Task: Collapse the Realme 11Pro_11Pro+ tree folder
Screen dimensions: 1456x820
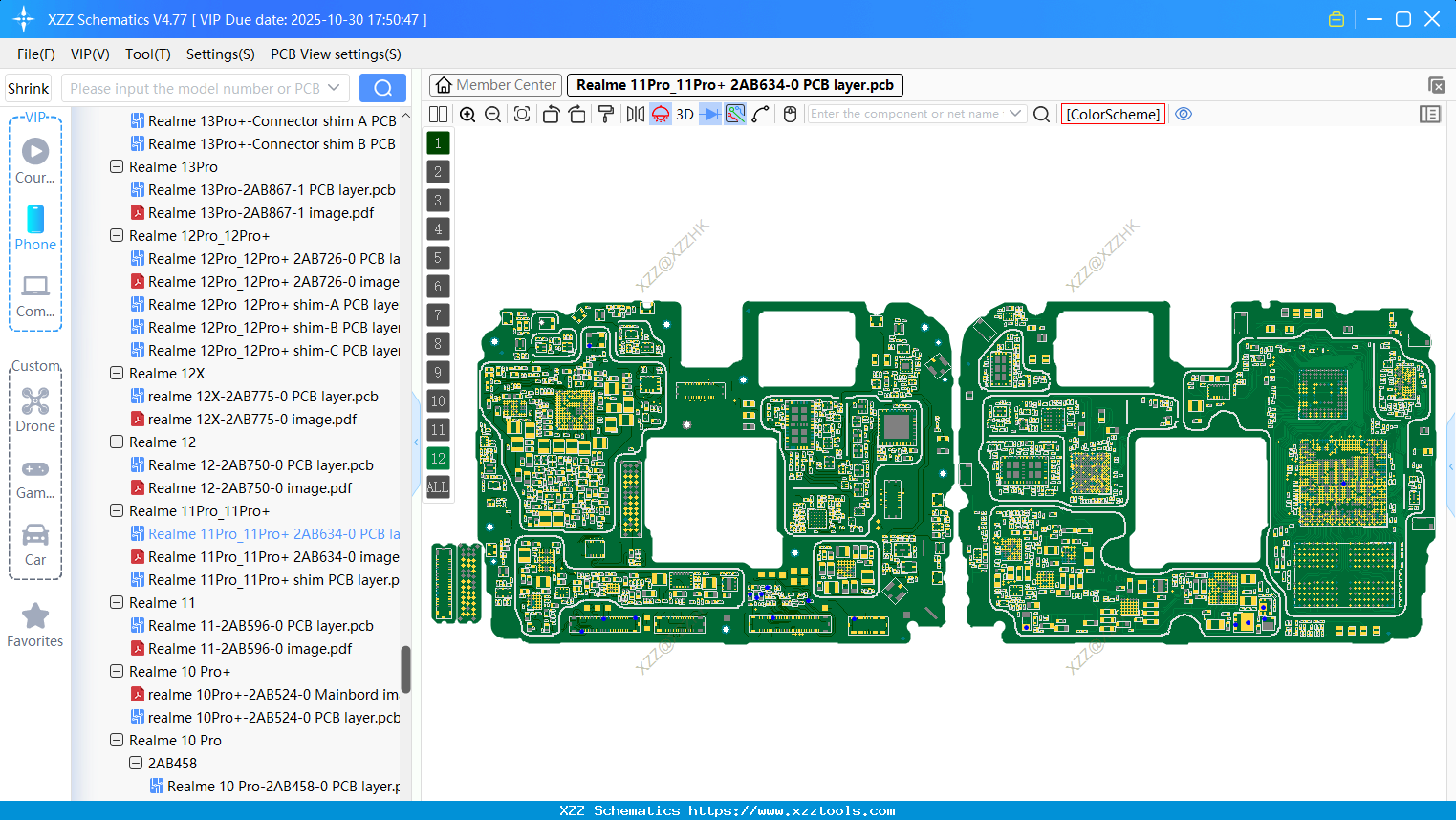Action: click(117, 511)
